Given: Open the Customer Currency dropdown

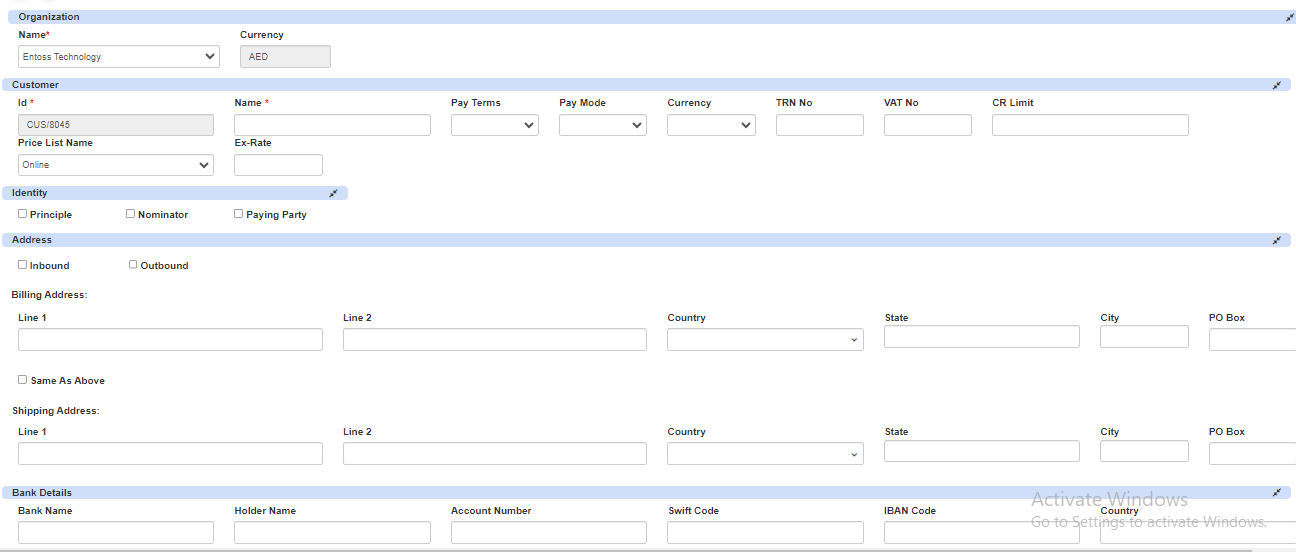Looking at the screenshot, I should point(710,125).
